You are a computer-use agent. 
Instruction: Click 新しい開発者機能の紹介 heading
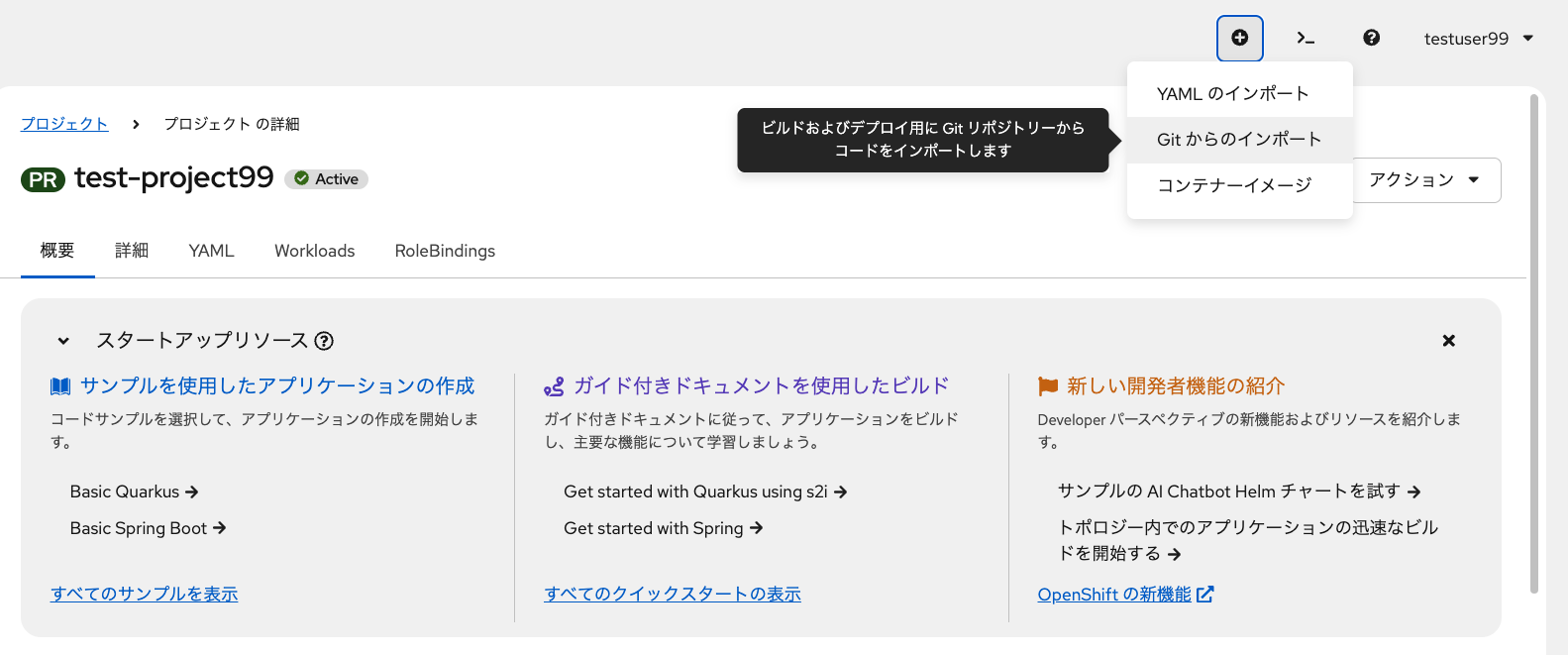(1176, 386)
